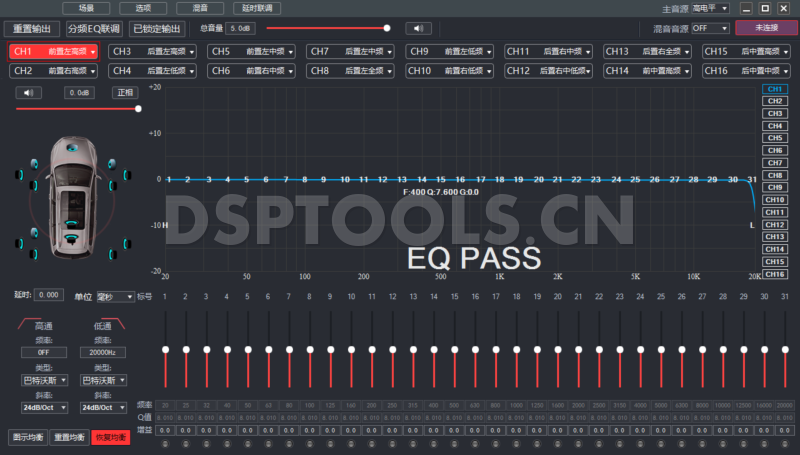Image resolution: width=800 pixels, height=455 pixels.
Task: Toggle 分频EQ联调 linked tuning
Action: point(94,29)
